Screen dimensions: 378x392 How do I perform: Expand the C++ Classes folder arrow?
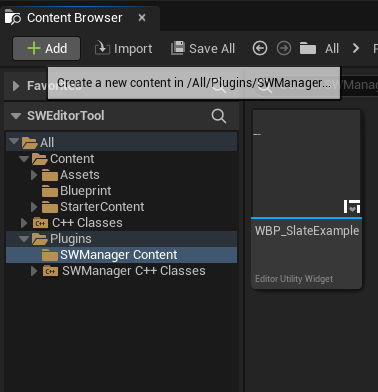[x=24, y=223]
